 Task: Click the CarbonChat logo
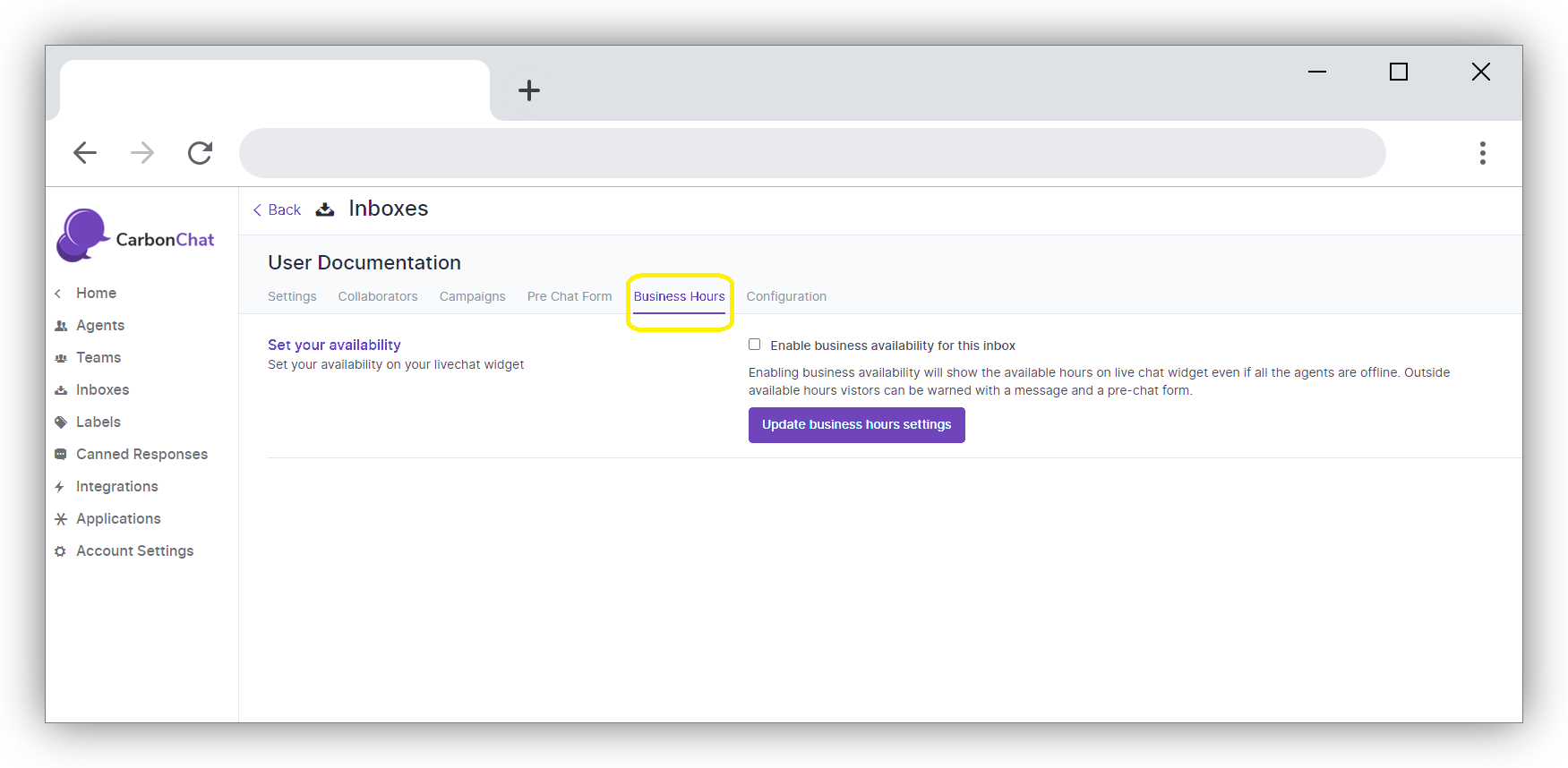(x=136, y=236)
